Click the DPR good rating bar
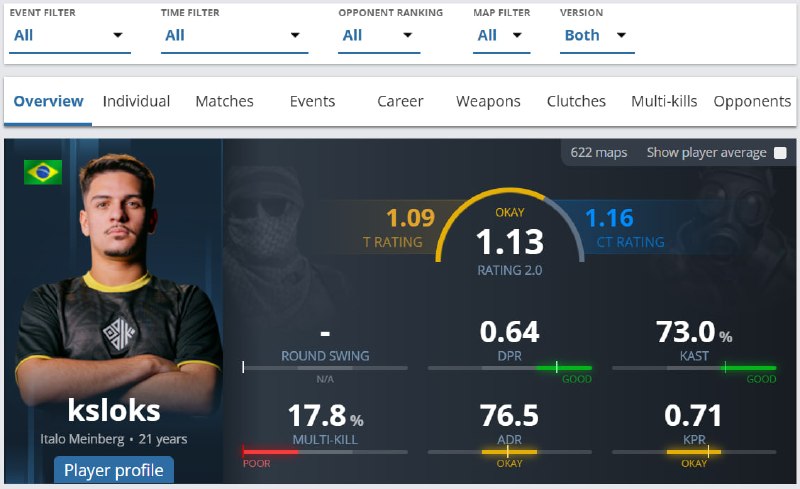Screen dimensions: 800x489 click(x=510, y=368)
